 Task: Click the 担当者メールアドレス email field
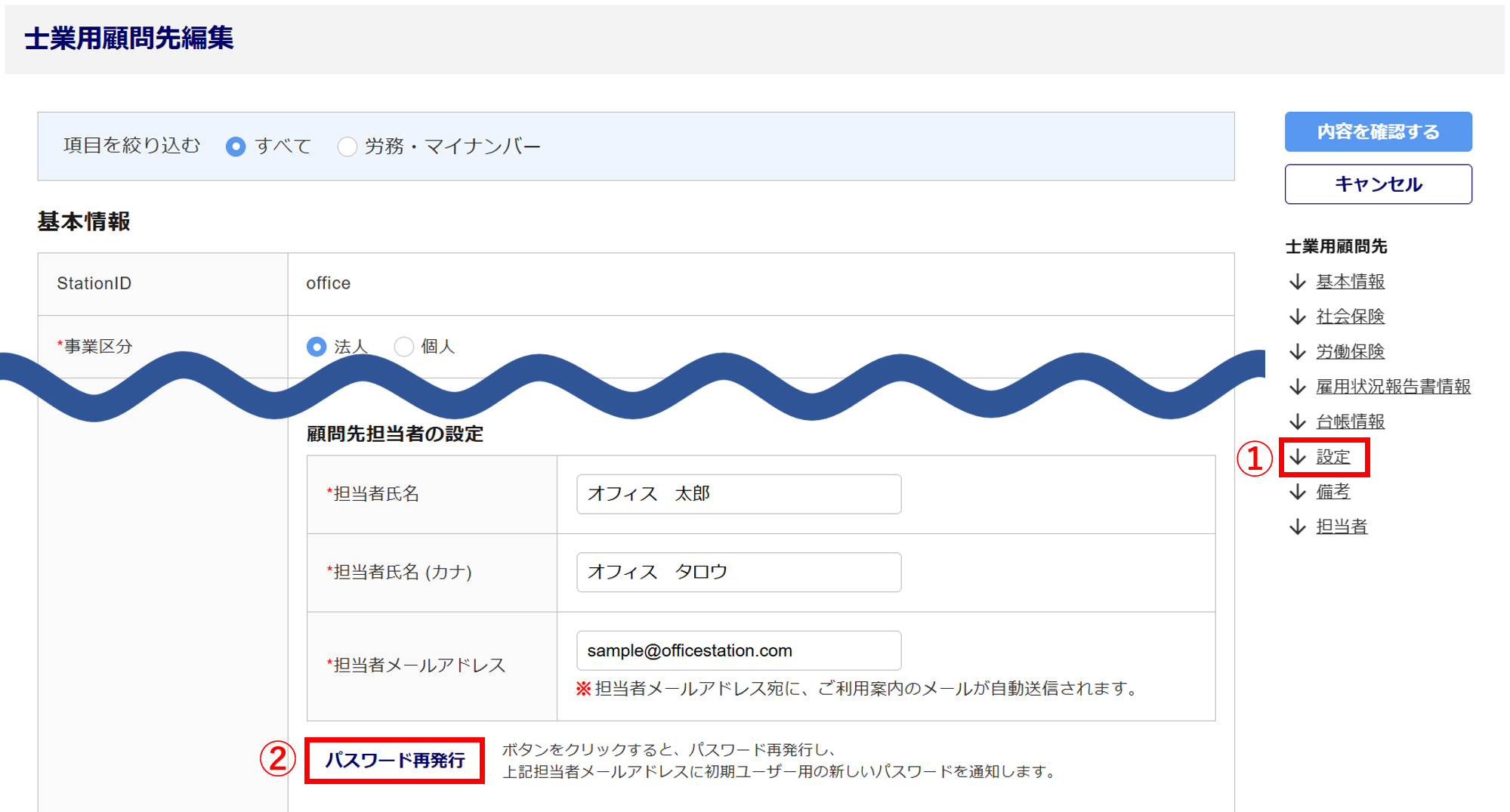point(738,650)
